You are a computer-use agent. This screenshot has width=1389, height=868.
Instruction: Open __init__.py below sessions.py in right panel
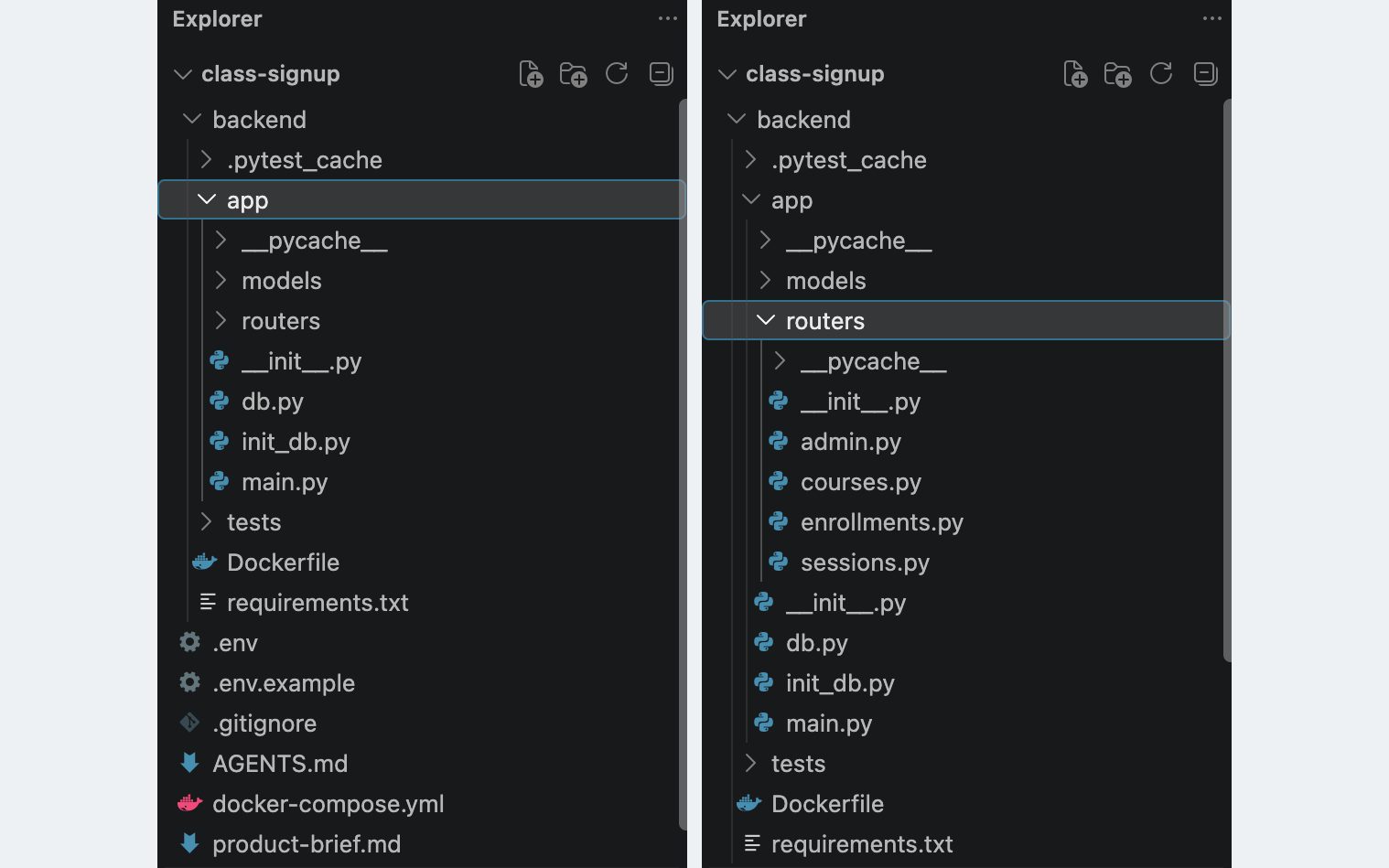845,603
